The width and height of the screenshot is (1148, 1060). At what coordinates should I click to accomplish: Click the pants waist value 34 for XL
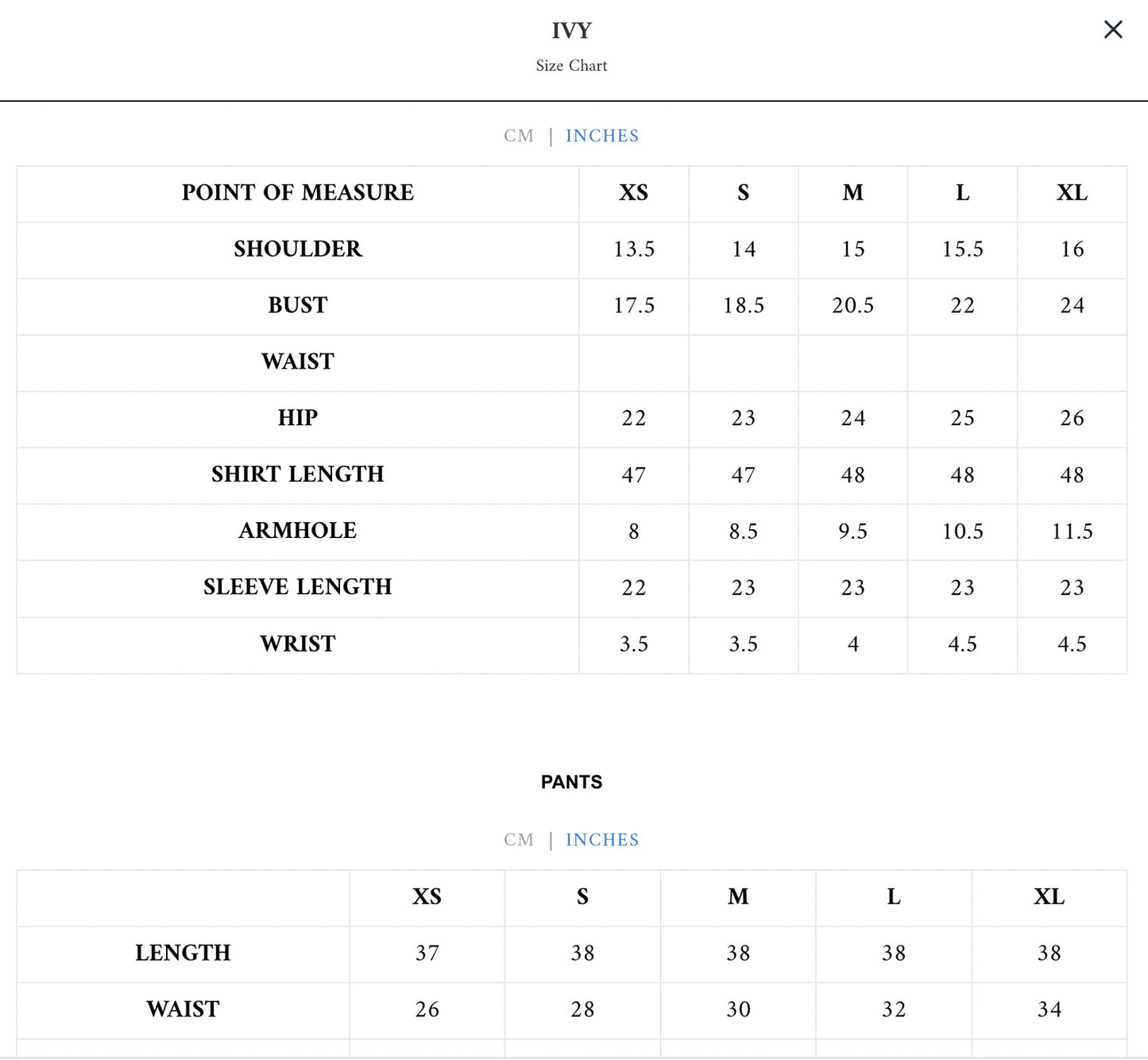pyautogui.click(x=1049, y=1009)
